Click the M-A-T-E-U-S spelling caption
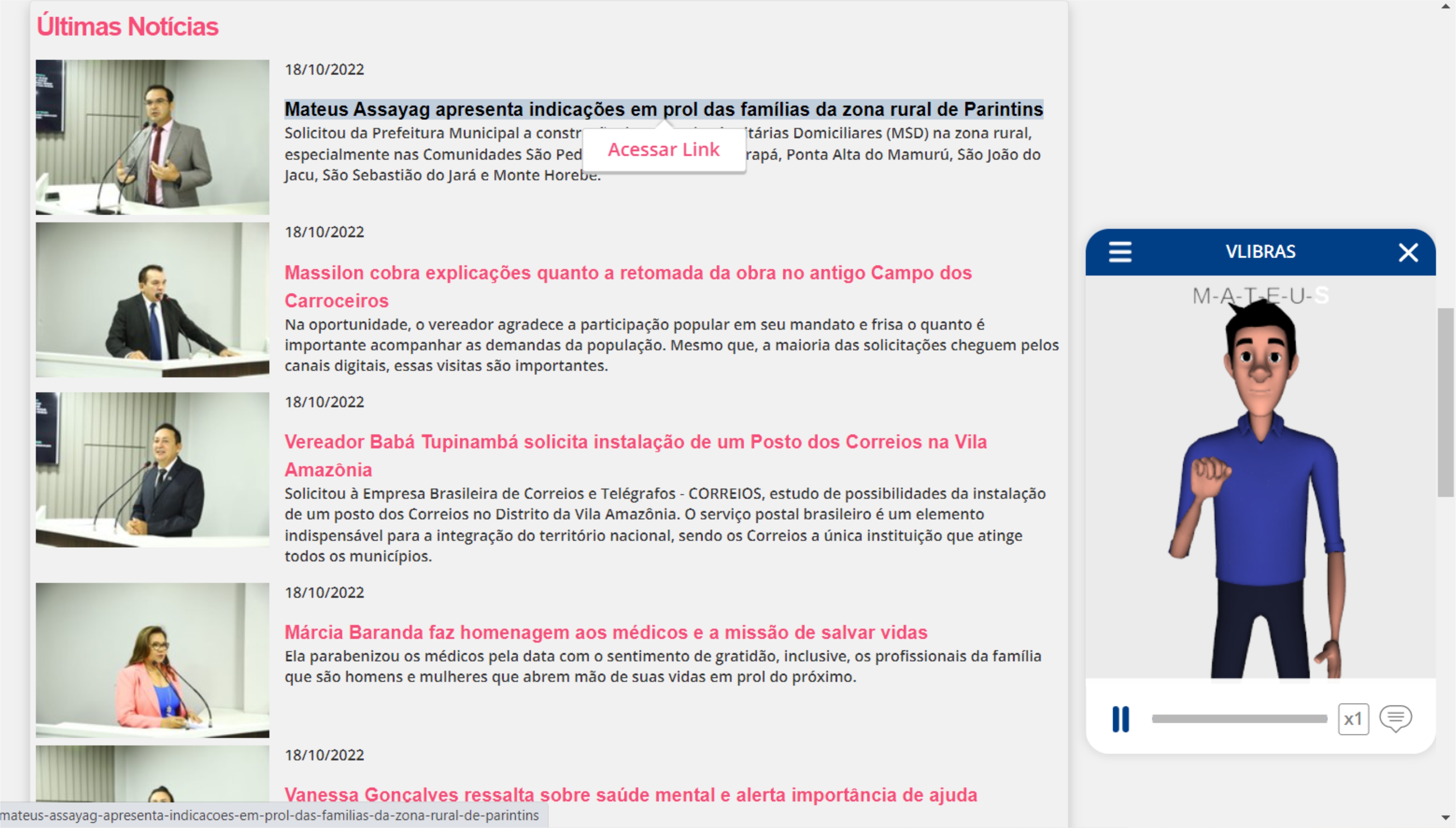The width and height of the screenshot is (1456, 828). (x=1261, y=296)
